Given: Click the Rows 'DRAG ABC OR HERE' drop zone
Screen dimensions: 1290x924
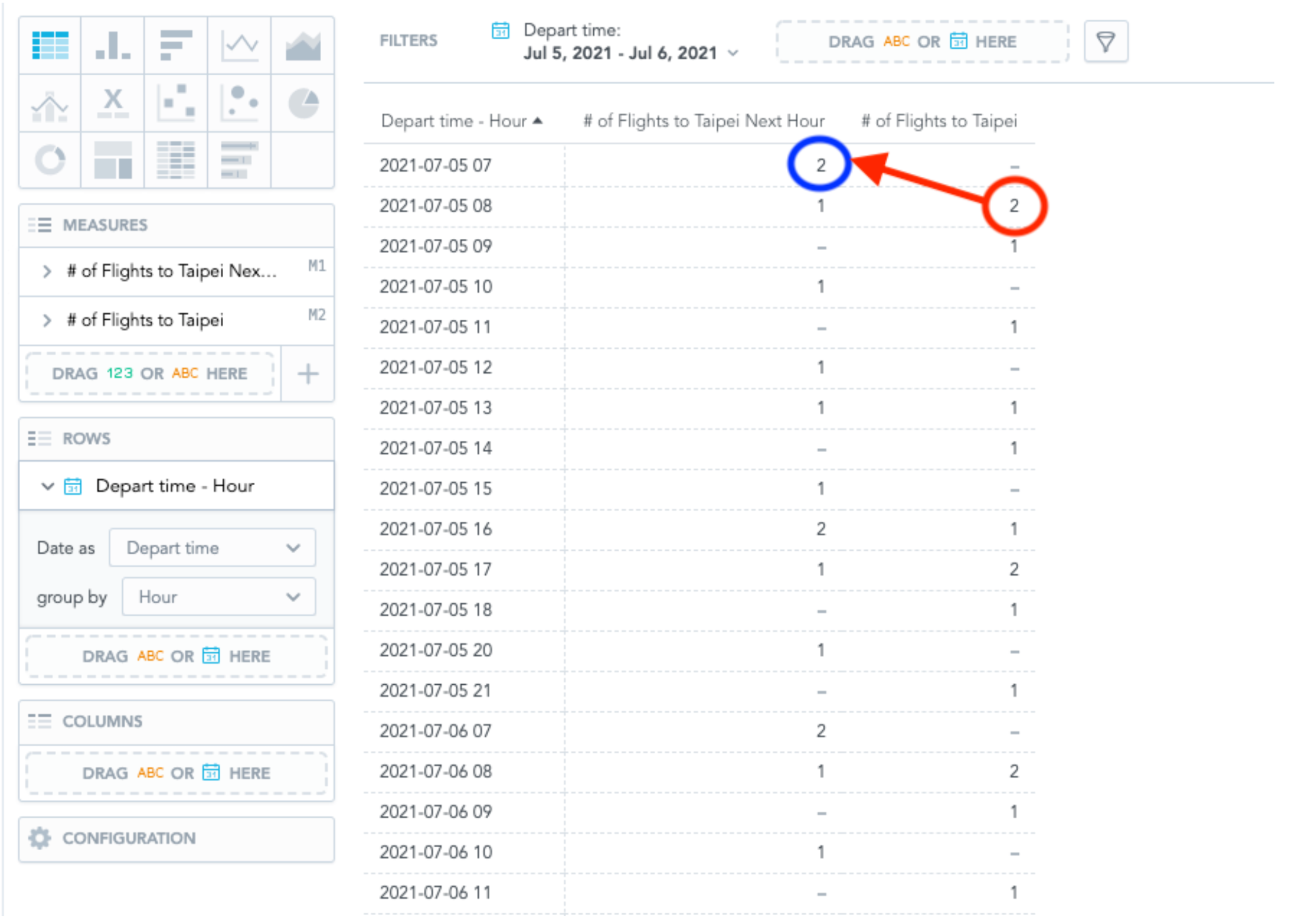Looking at the screenshot, I should [x=176, y=656].
